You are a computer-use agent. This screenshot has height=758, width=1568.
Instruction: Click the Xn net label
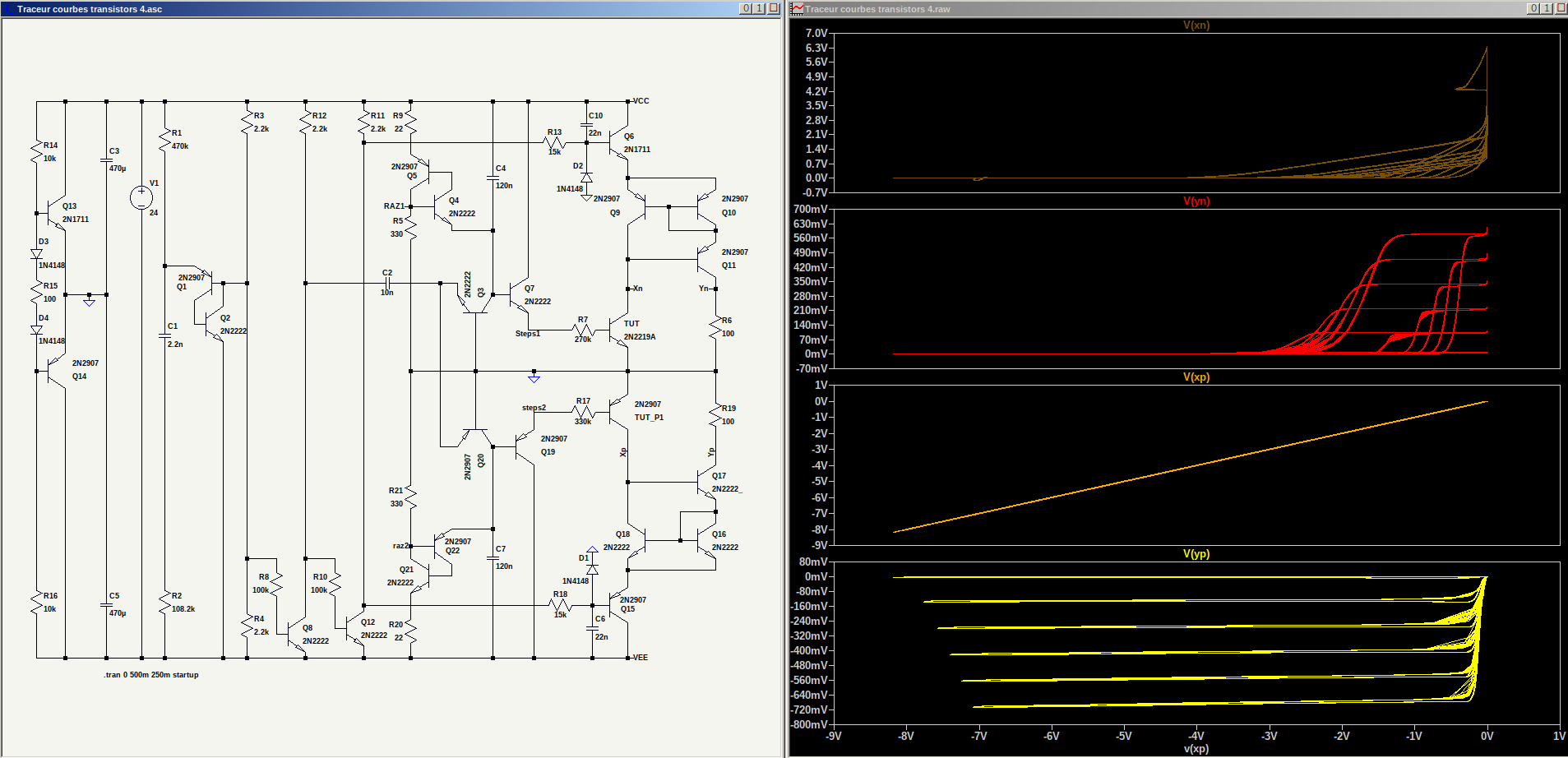pos(637,289)
